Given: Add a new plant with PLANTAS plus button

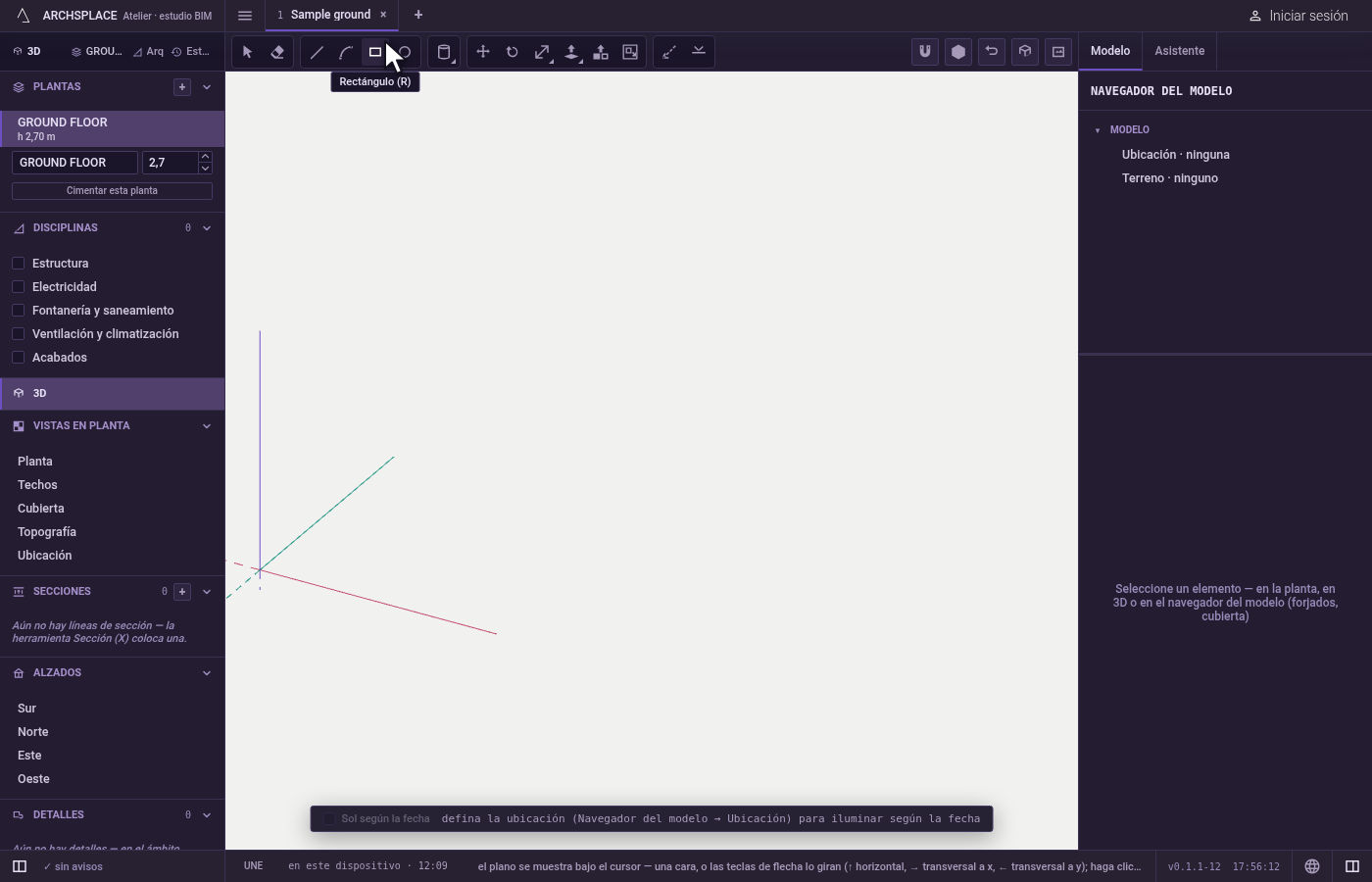Looking at the screenshot, I should (182, 87).
